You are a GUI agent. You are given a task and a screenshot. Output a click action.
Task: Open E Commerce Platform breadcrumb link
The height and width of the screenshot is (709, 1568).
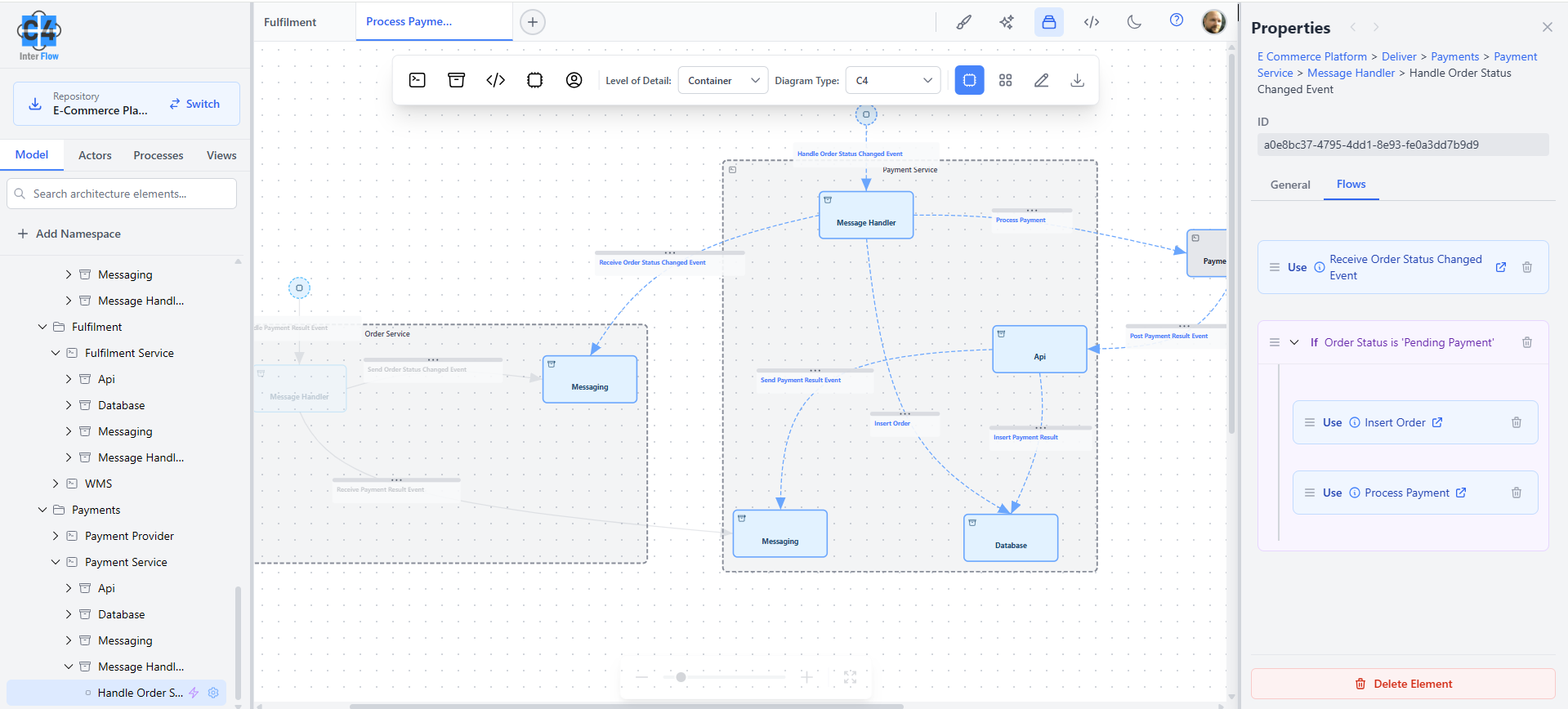pyautogui.click(x=1312, y=56)
